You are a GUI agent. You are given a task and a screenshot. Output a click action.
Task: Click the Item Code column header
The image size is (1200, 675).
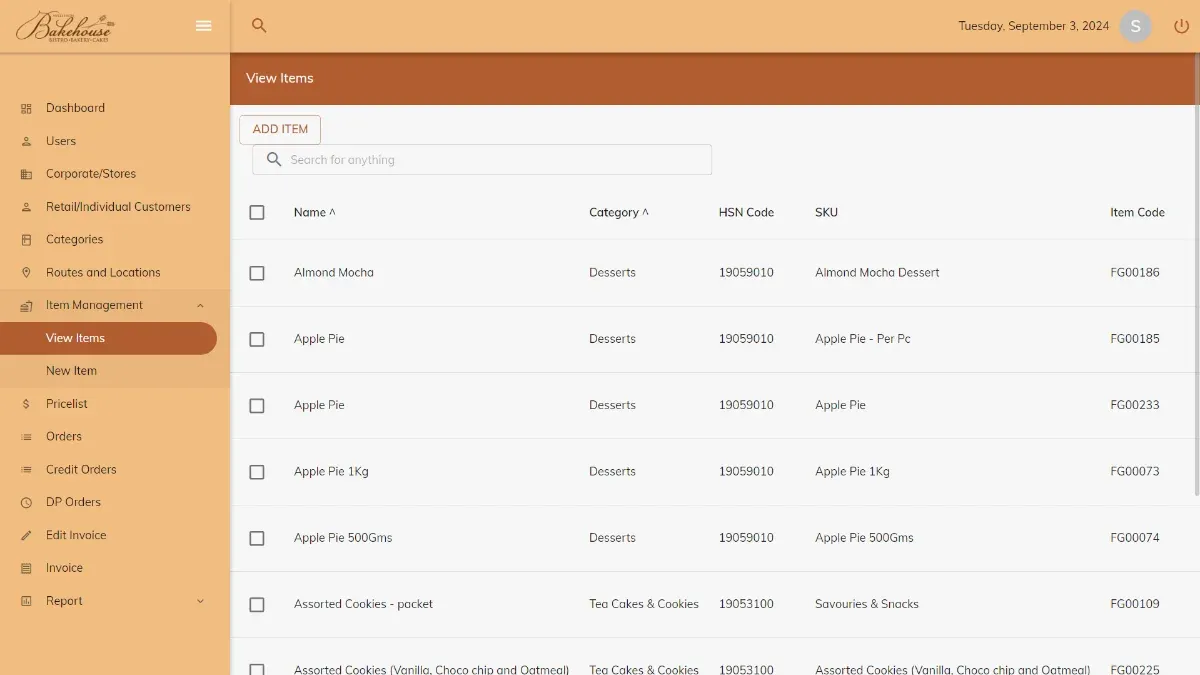tap(1137, 212)
